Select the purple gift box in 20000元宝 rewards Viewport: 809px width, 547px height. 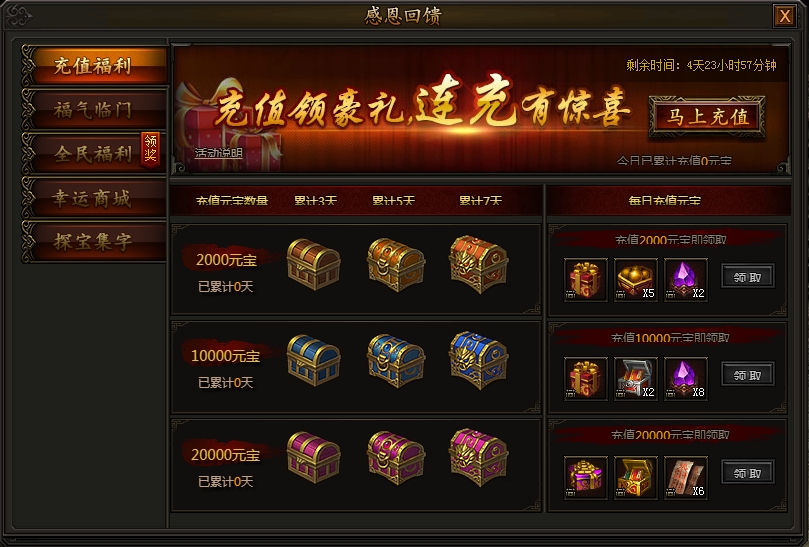click(x=586, y=477)
